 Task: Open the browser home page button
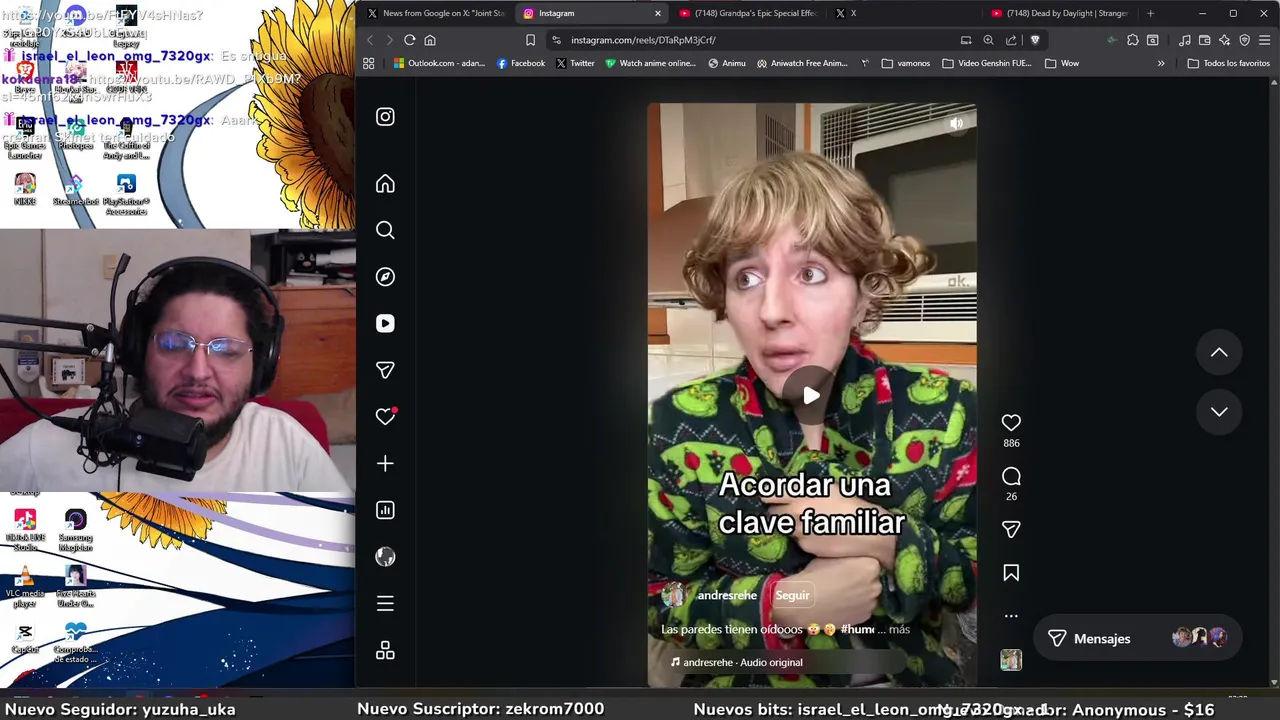[430, 40]
